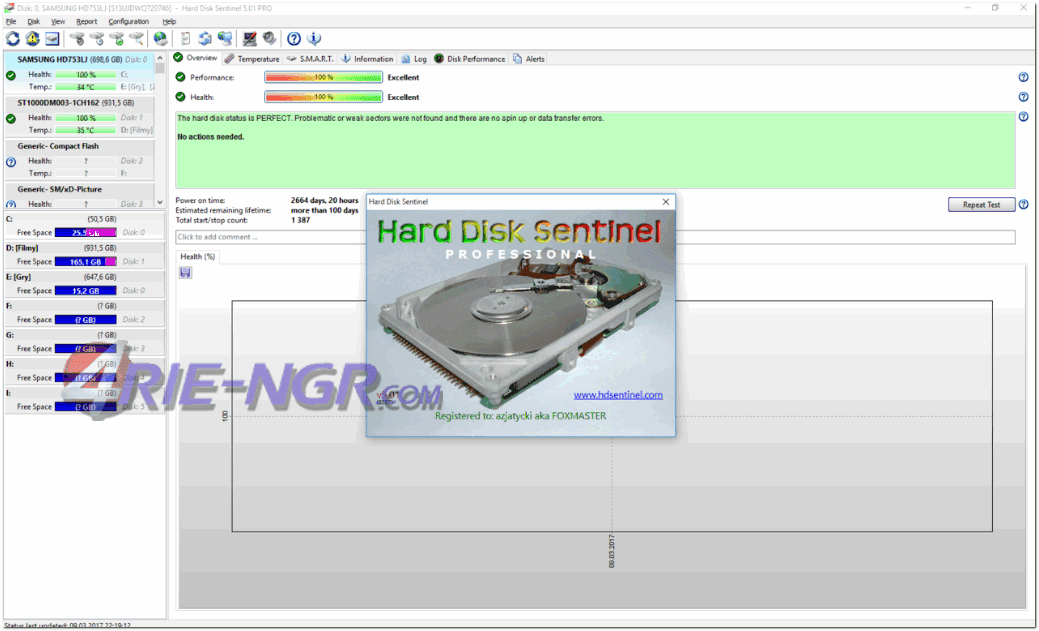Select the Generic- Compact Flash disk entry
The image size is (1039, 631).
pyautogui.click(x=80, y=159)
